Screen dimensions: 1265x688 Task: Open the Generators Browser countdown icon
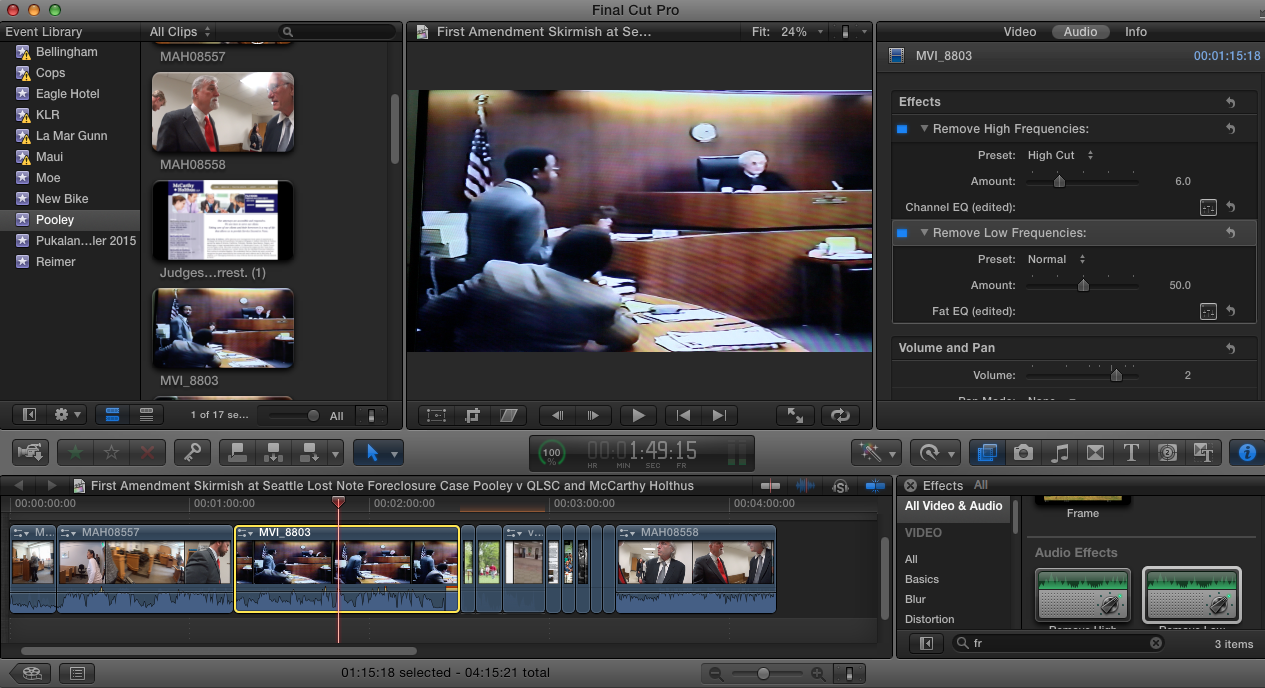[x=1167, y=452]
